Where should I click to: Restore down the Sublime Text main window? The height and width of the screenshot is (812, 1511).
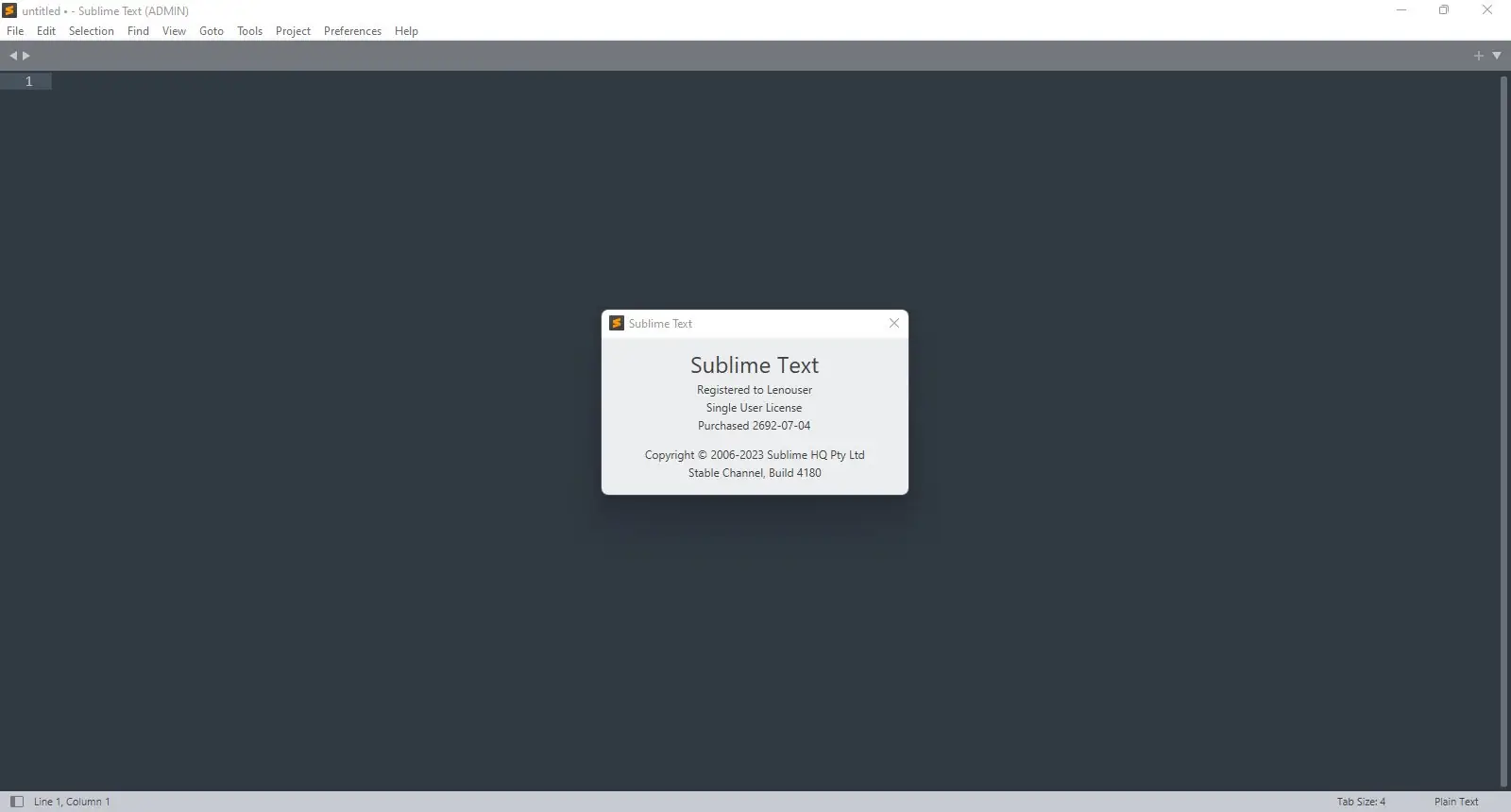(1444, 10)
